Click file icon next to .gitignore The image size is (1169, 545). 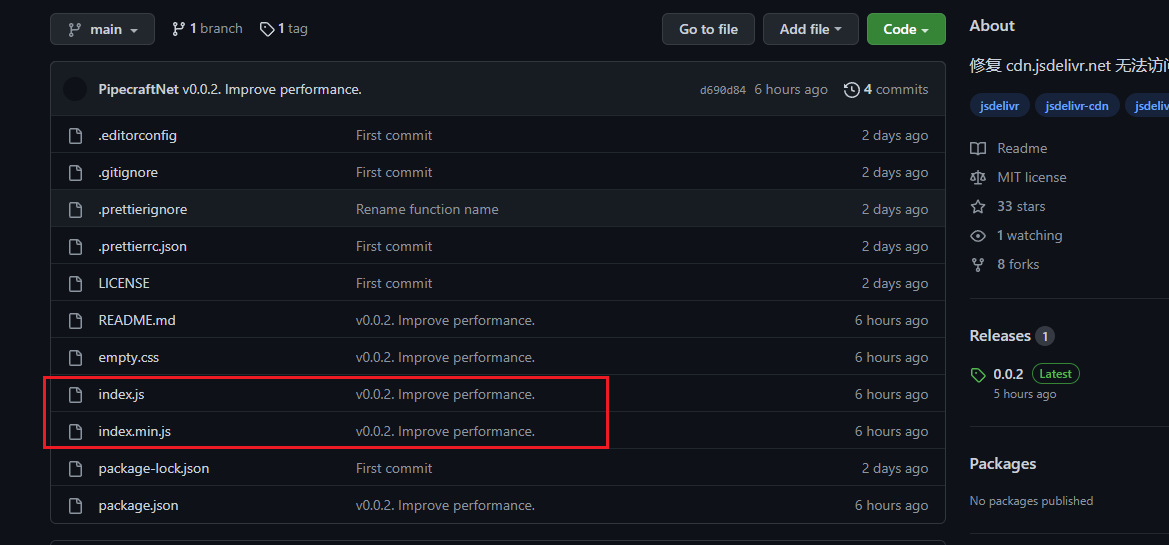click(75, 172)
